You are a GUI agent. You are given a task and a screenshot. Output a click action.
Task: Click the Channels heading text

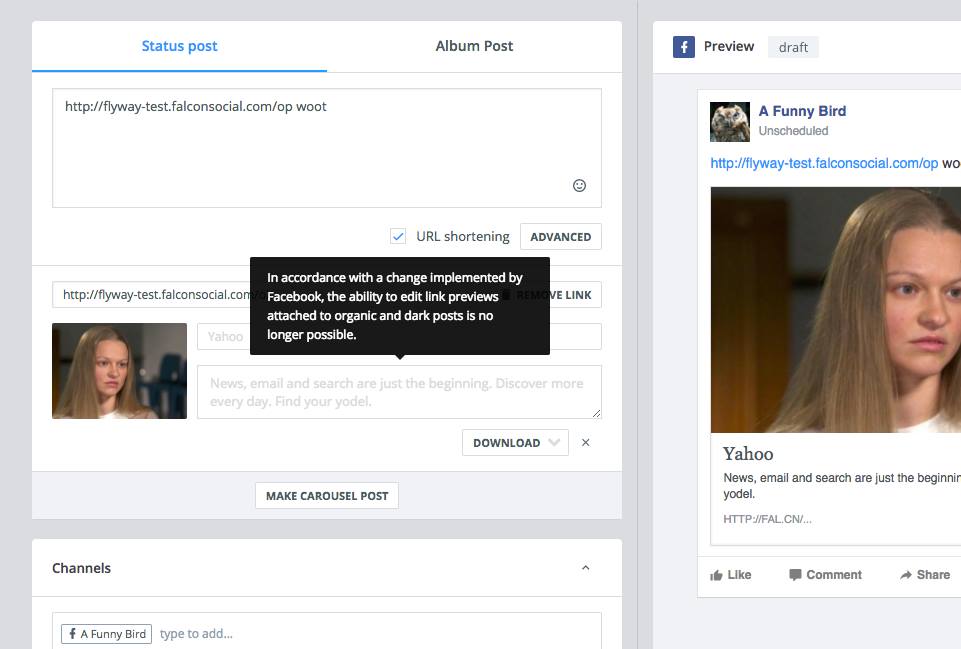tap(82, 568)
